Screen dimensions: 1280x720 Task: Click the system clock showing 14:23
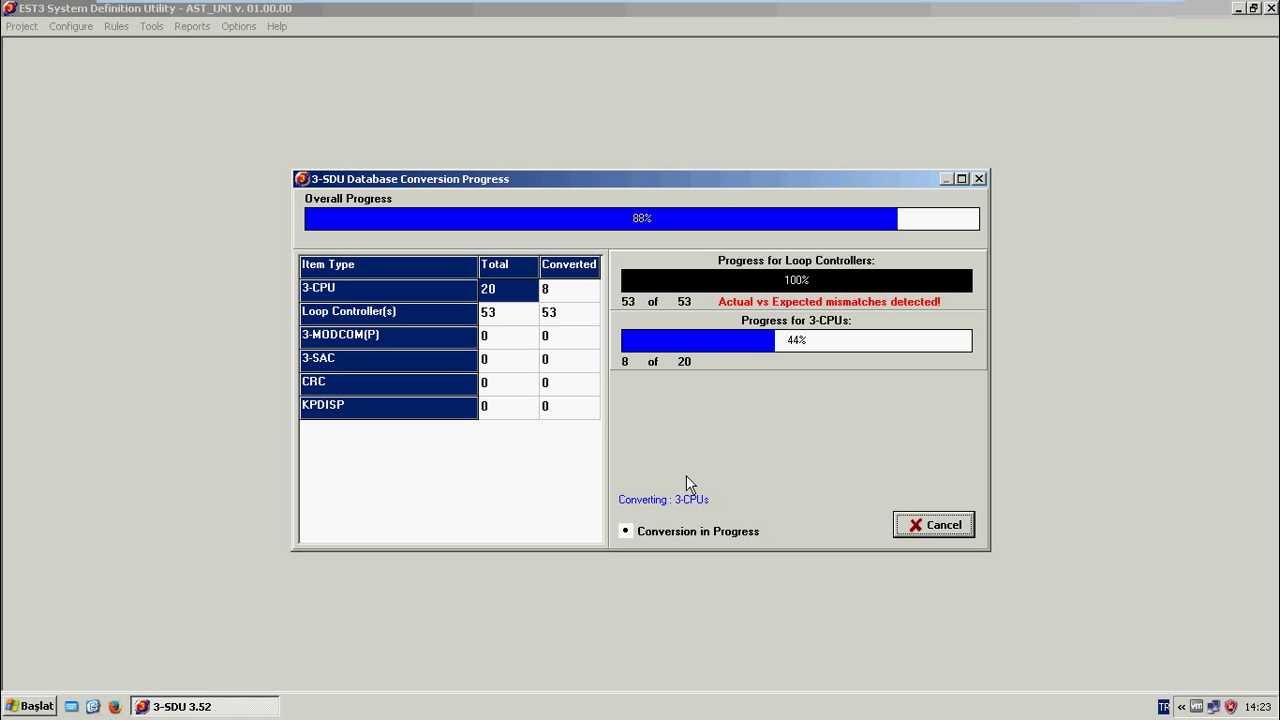[1258, 707]
